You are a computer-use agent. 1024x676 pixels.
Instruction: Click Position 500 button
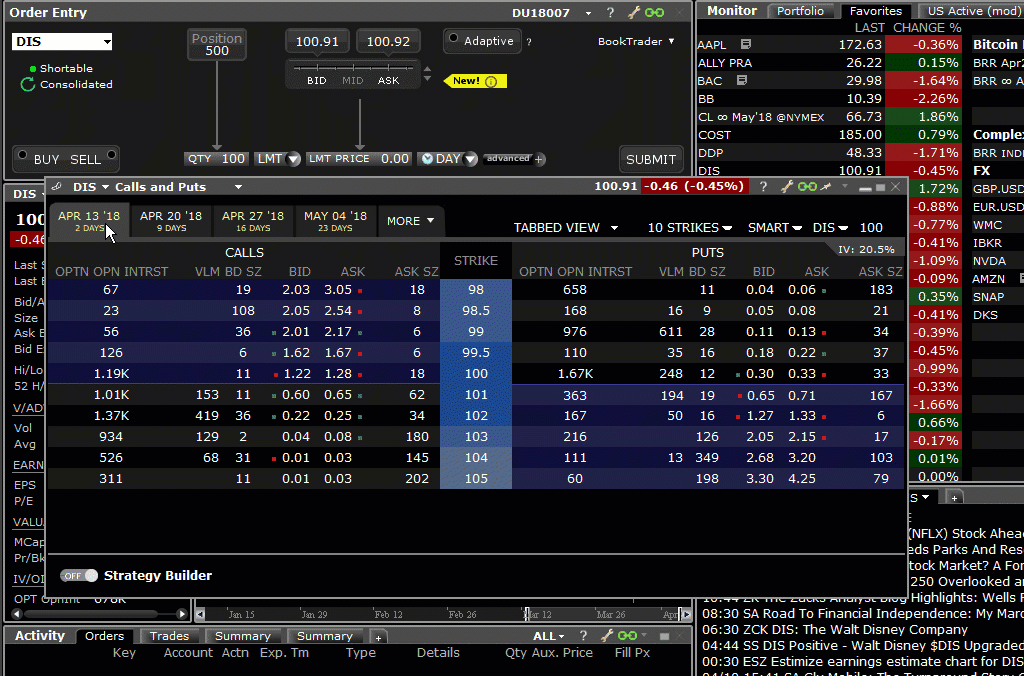(x=217, y=44)
